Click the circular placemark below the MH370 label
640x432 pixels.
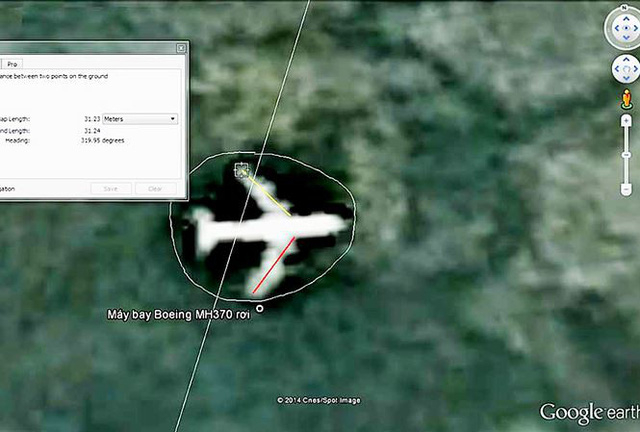pos(260,308)
